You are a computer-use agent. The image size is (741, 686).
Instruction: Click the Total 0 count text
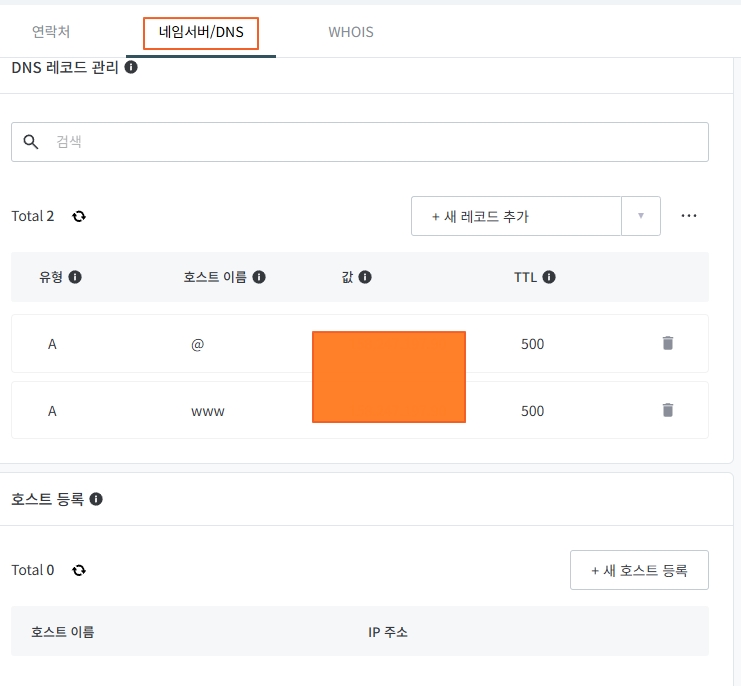pyautogui.click(x=33, y=570)
